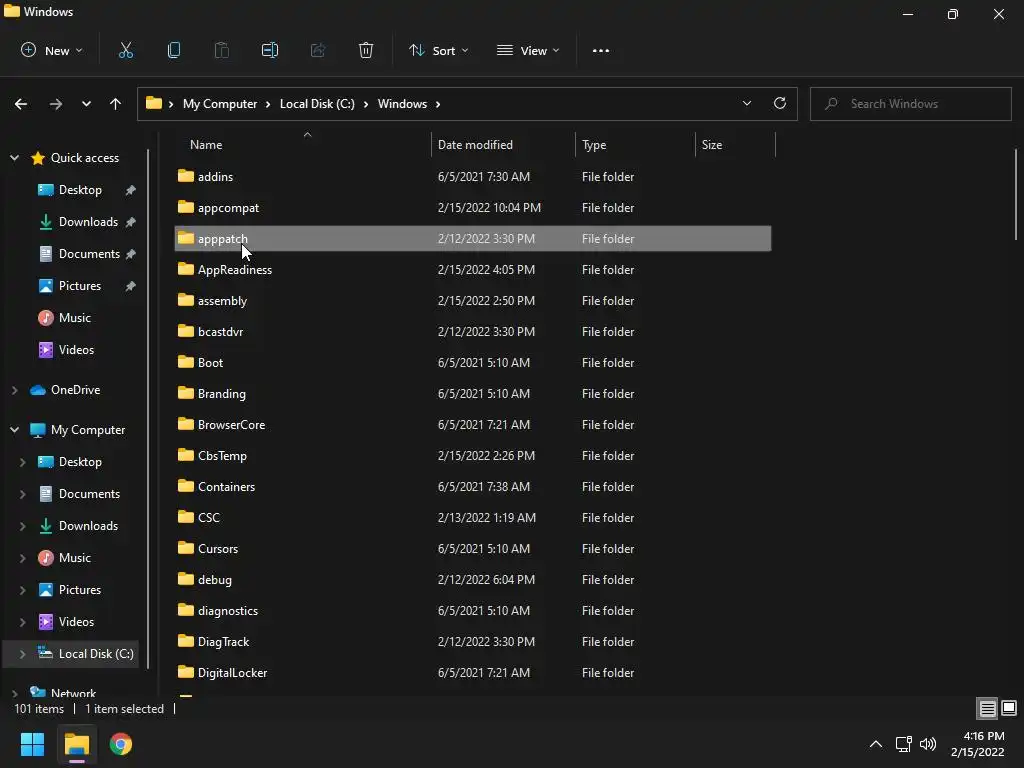Open the New dropdown menu
The height and width of the screenshot is (768, 1024).
tap(52, 50)
